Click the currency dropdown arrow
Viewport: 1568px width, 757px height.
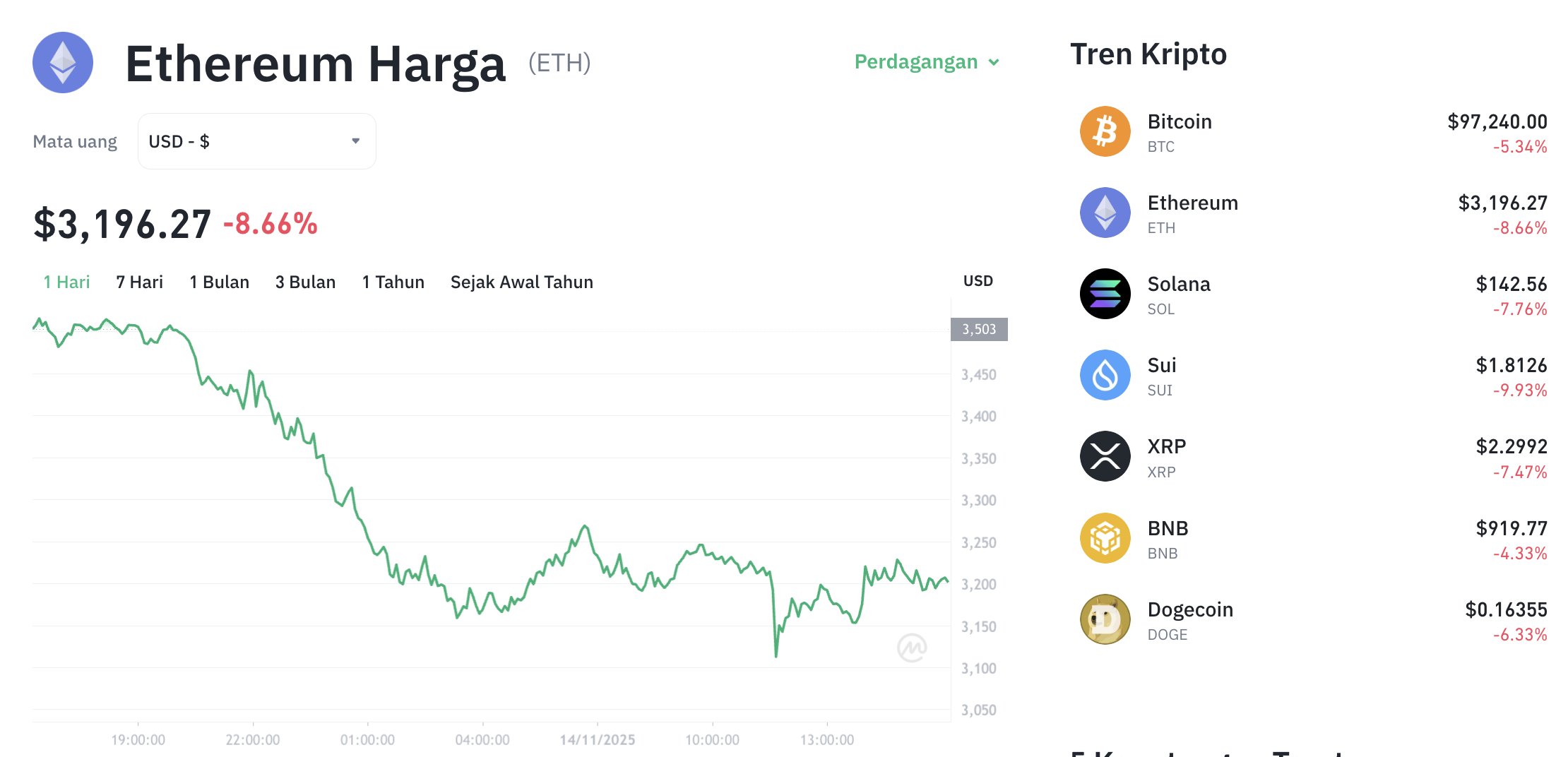pos(355,141)
